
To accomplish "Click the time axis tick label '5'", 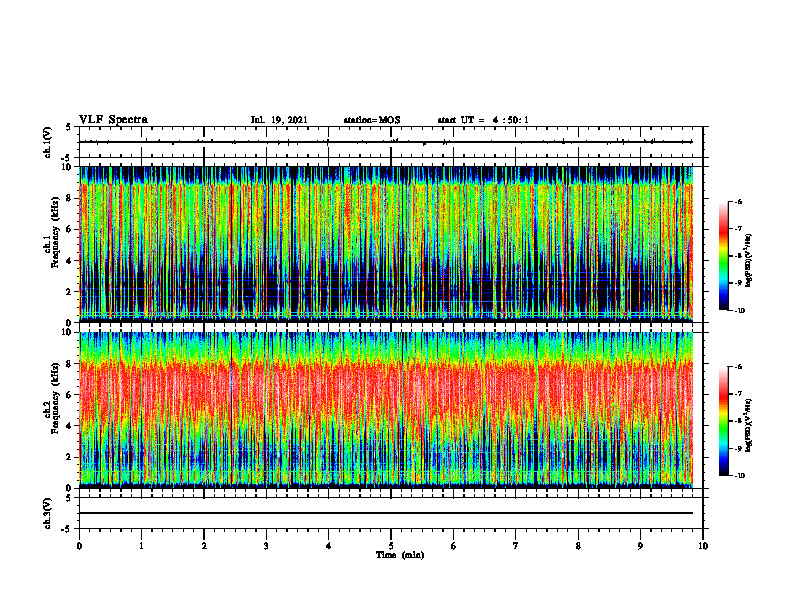I will [391, 546].
